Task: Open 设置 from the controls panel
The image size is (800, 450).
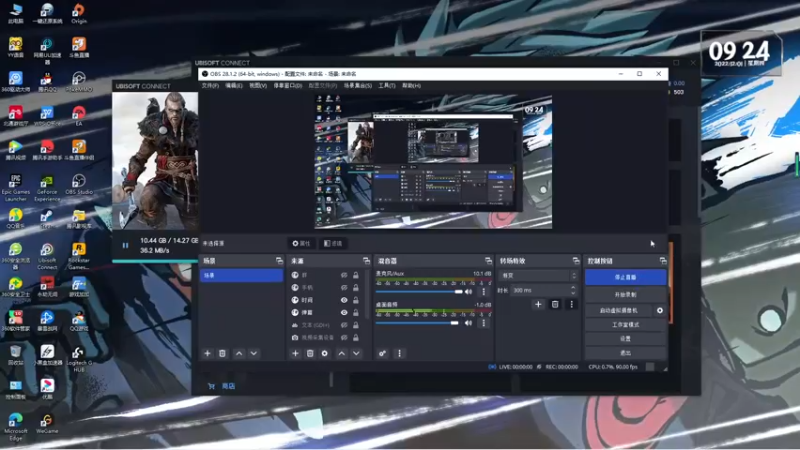Action: pos(626,338)
